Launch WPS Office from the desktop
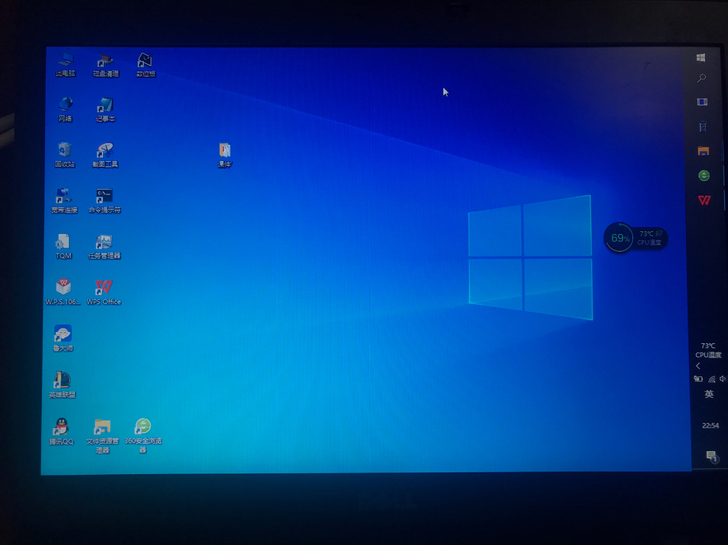The height and width of the screenshot is (545, 728). (x=103, y=288)
